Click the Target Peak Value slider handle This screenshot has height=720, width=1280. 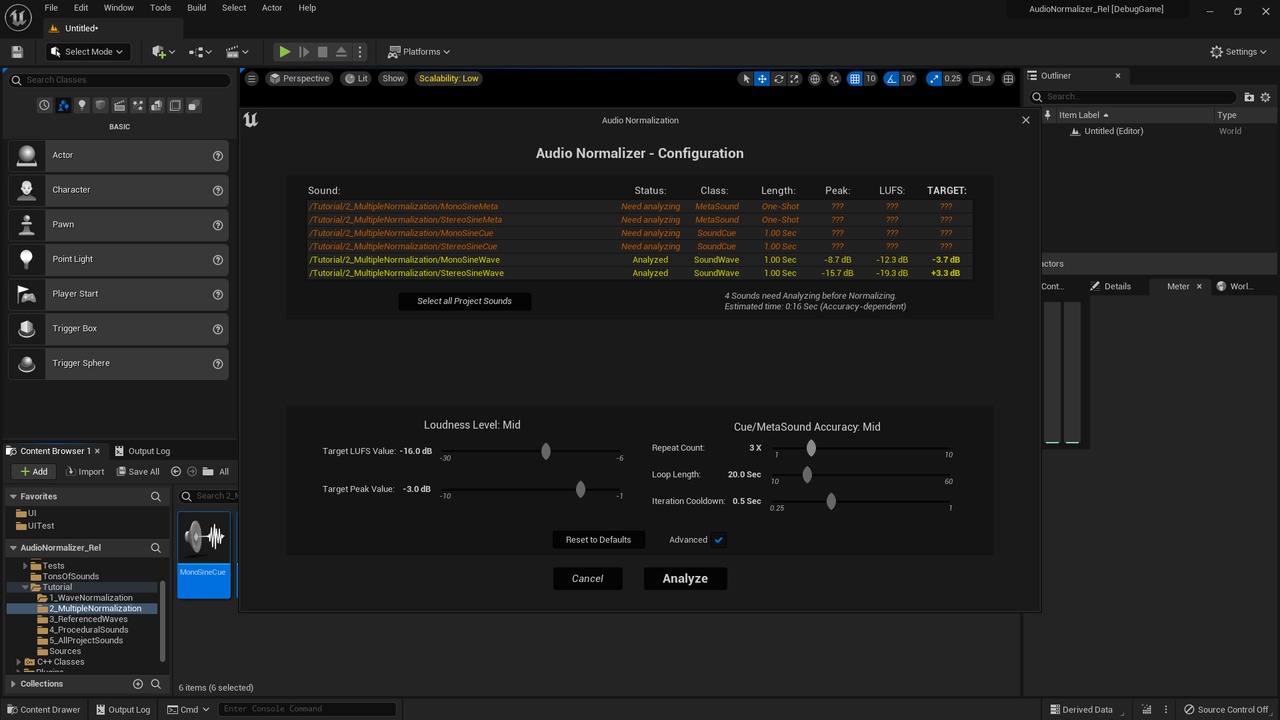(580, 489)
